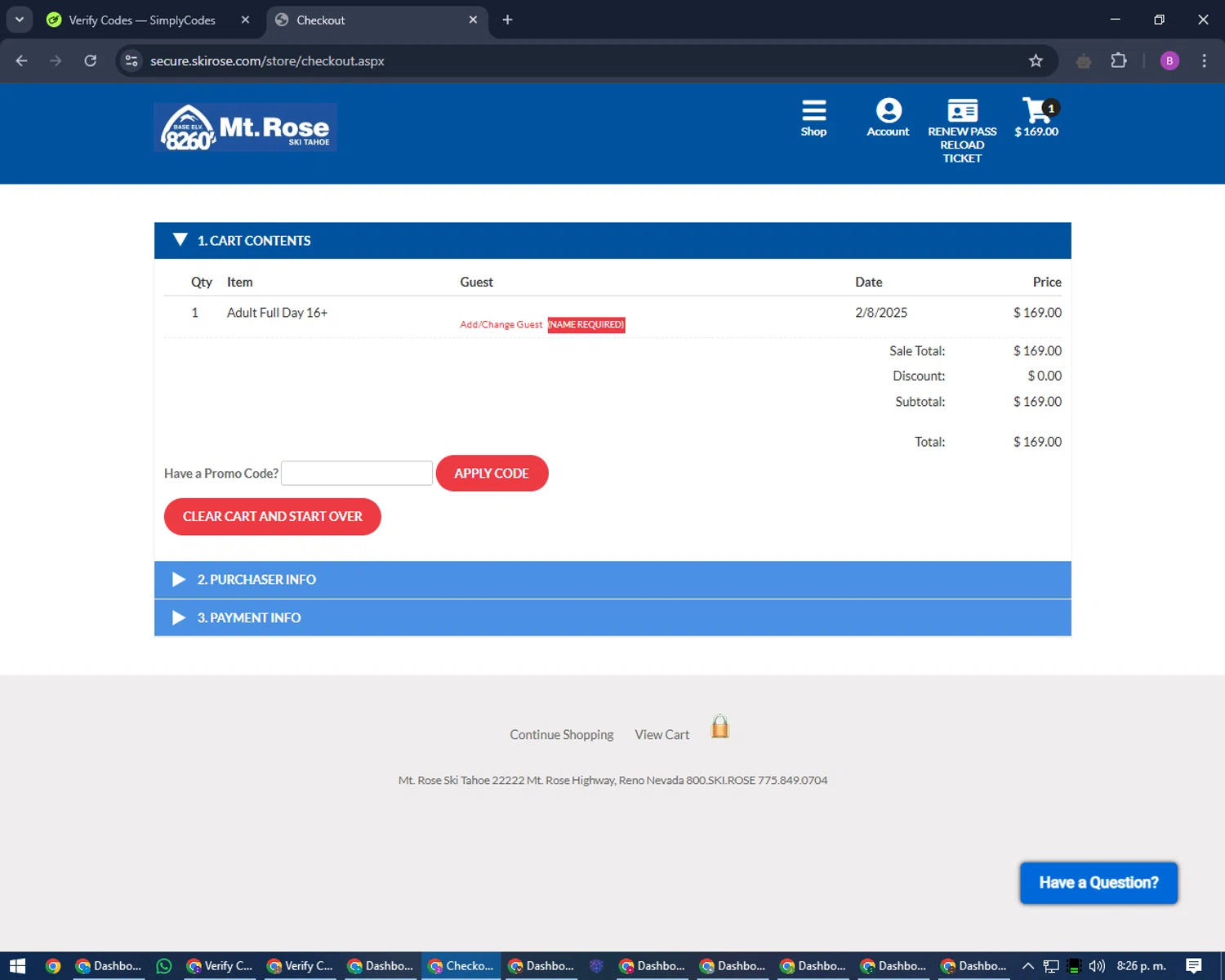Click the Mt. Rose Ski Tahoe logo

tap(245, 127)
